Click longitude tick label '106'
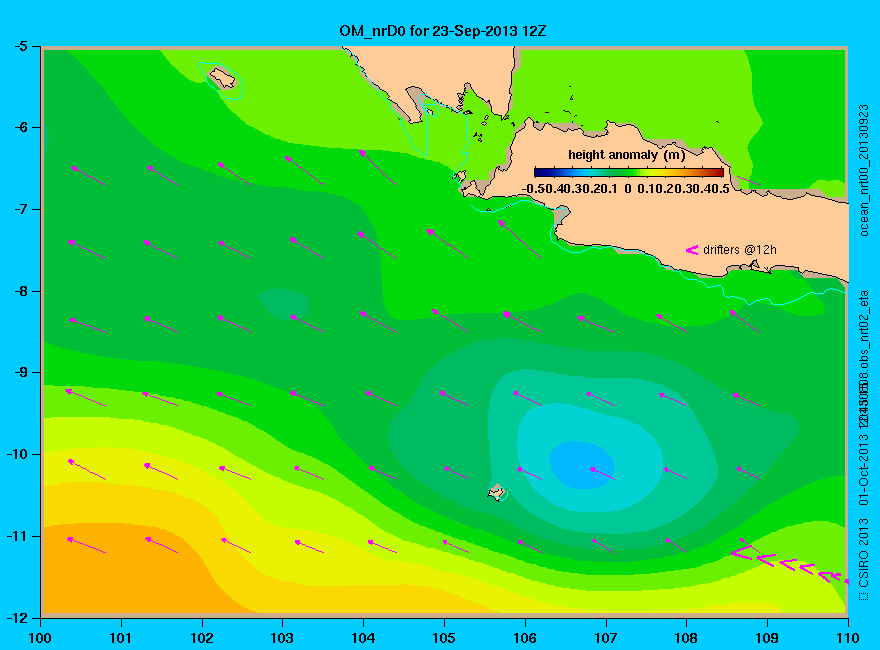880x650 pixels. tap(525, 638)
